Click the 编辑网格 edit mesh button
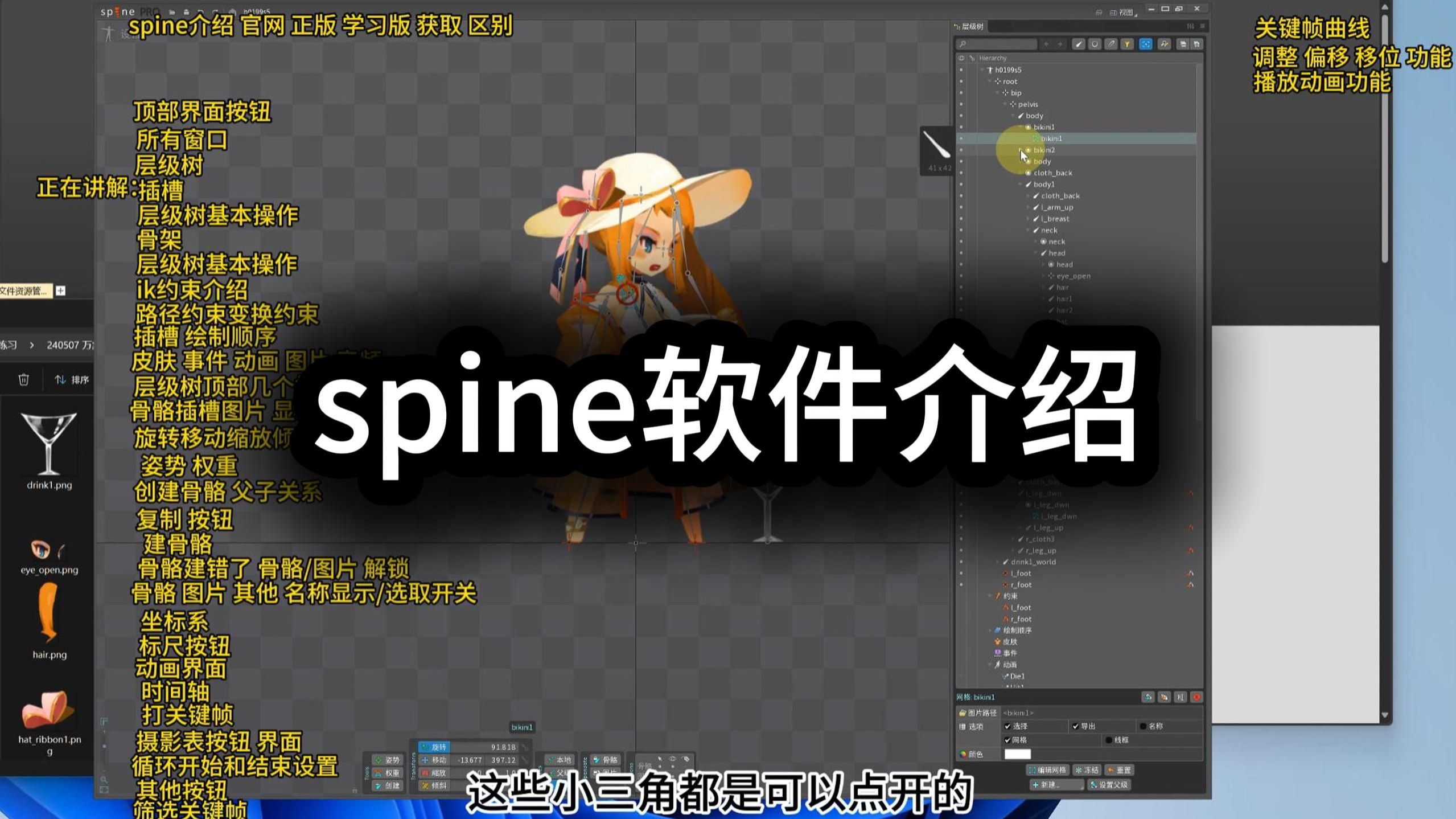The width and height of the screenshot is (1456, 819). pos(1048,770)
